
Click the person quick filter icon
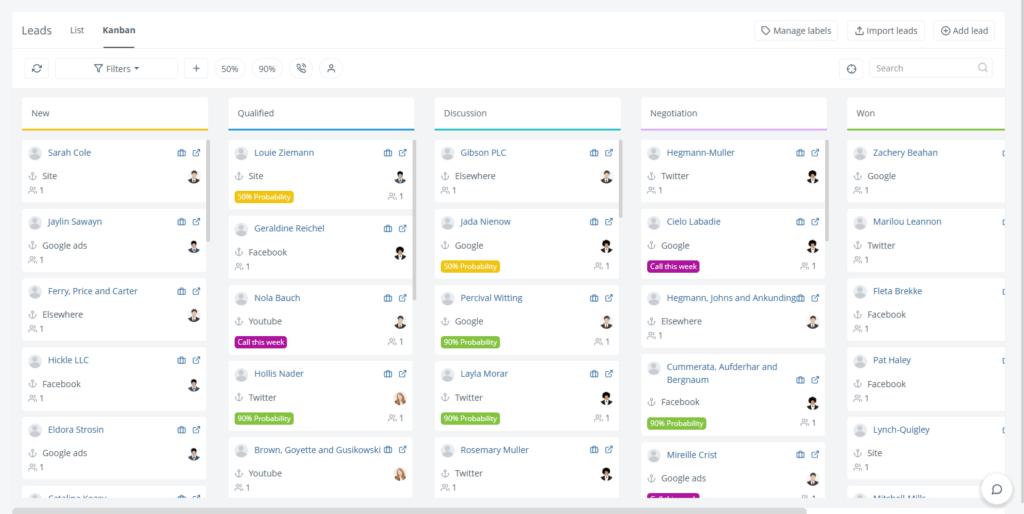(x=331, y=69)
